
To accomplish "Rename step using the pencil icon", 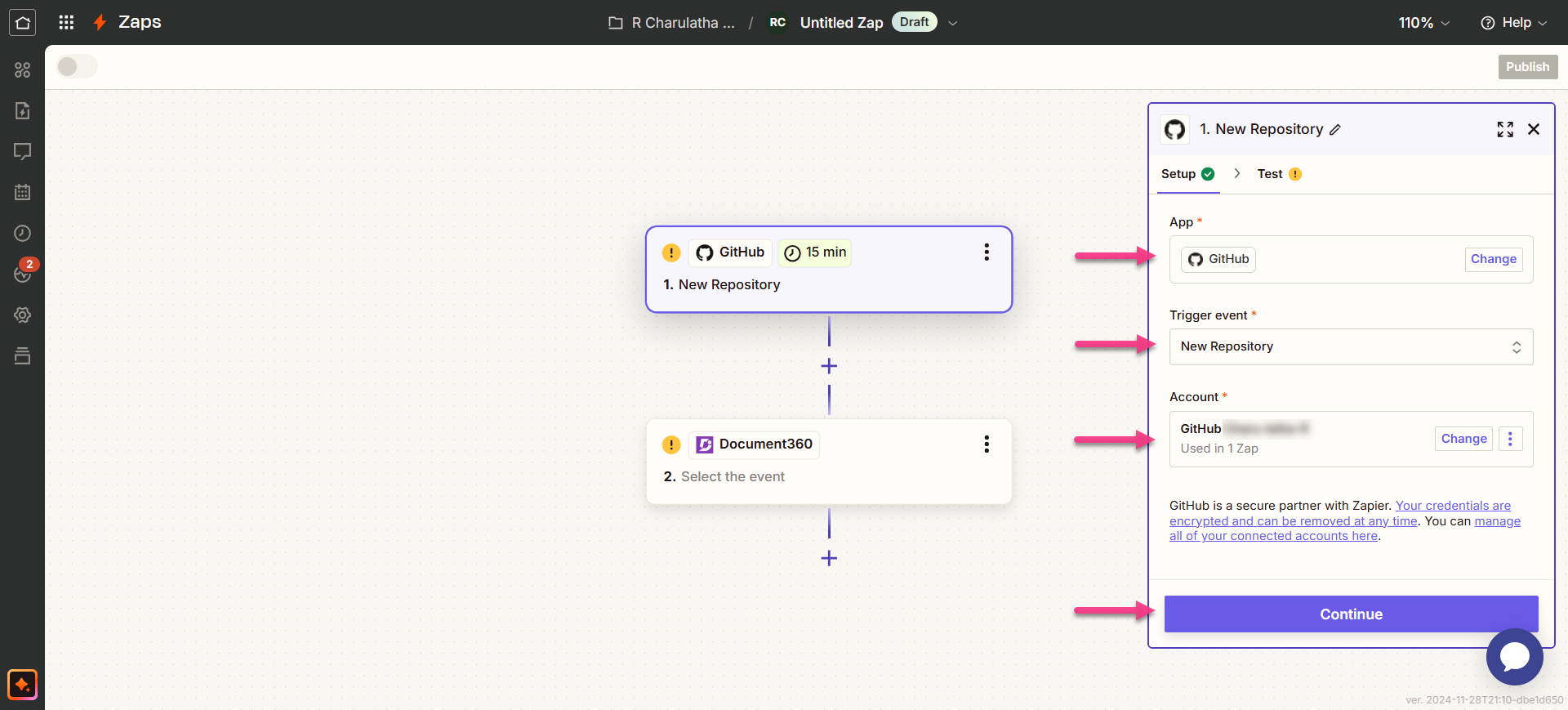I will [1335, 129].
